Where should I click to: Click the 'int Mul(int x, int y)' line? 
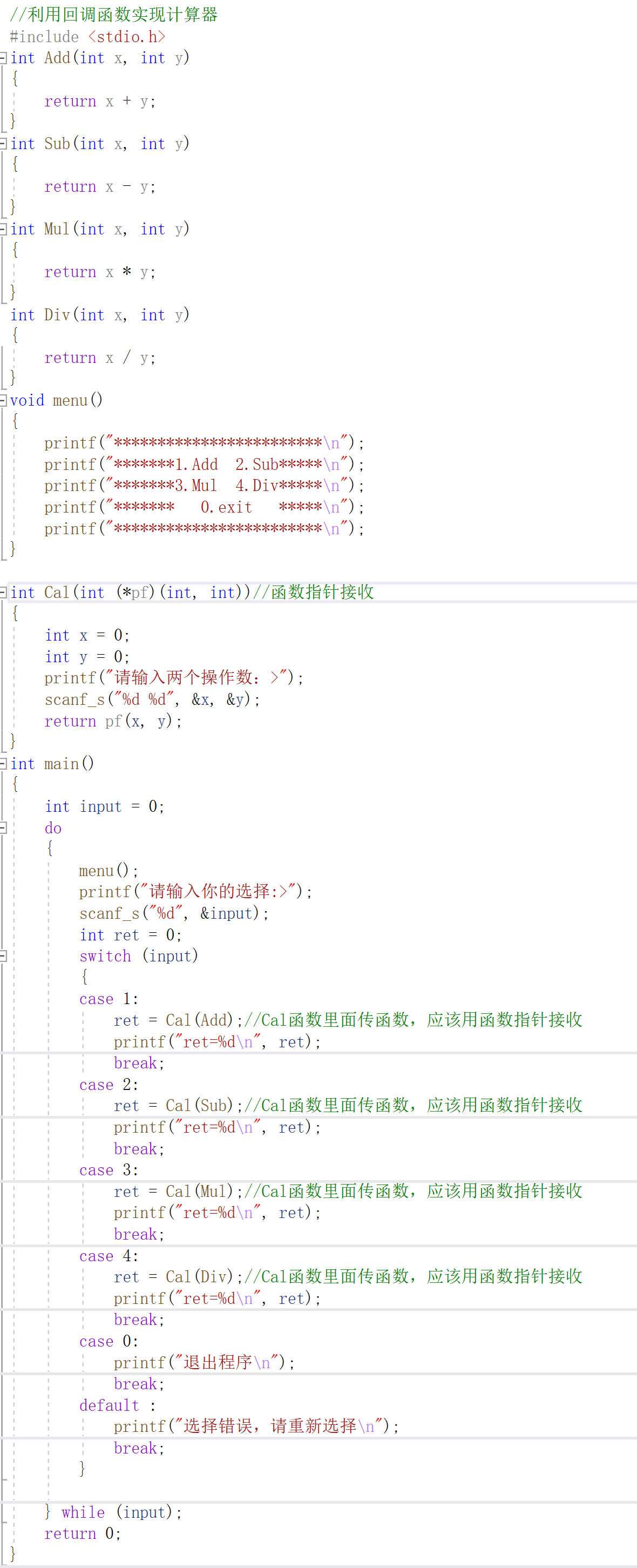pyautogui.click(x=100, y=229)
